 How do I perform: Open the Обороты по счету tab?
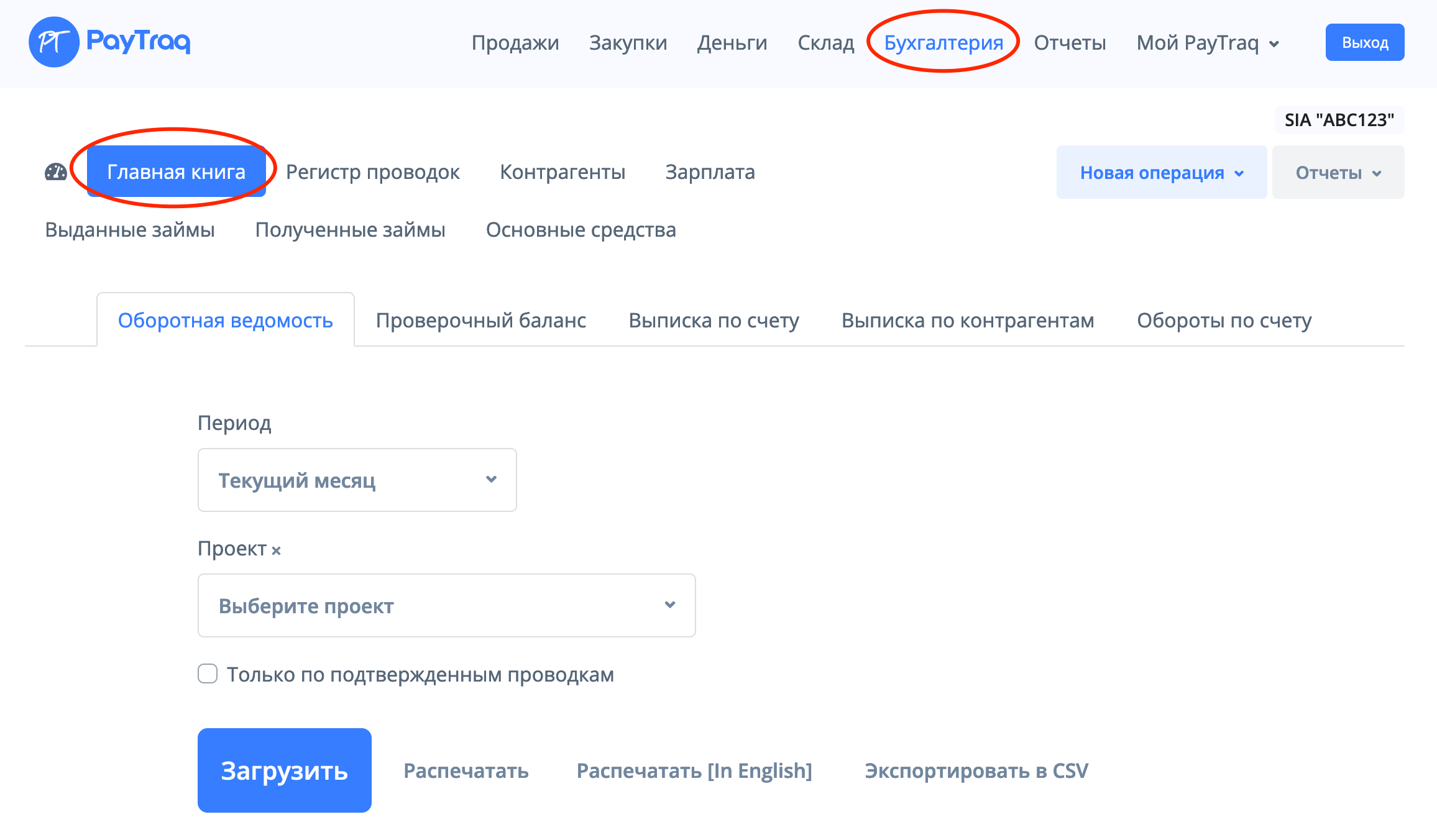(1224, 321)
